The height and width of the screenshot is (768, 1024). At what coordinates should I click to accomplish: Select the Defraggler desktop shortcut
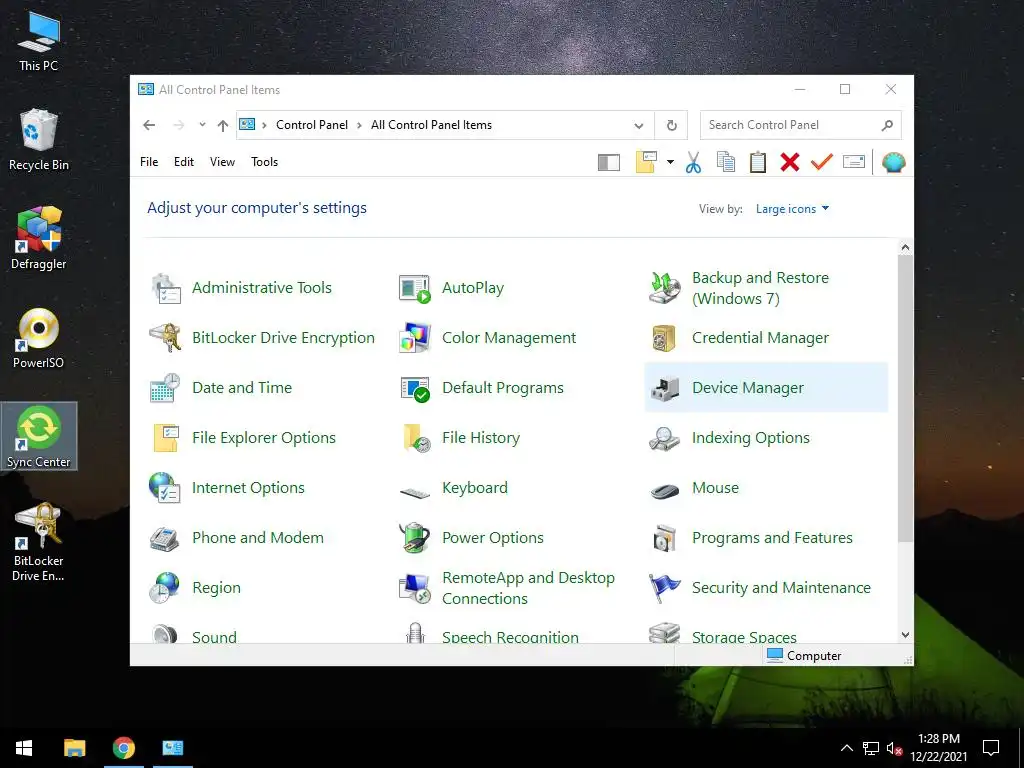39,238
